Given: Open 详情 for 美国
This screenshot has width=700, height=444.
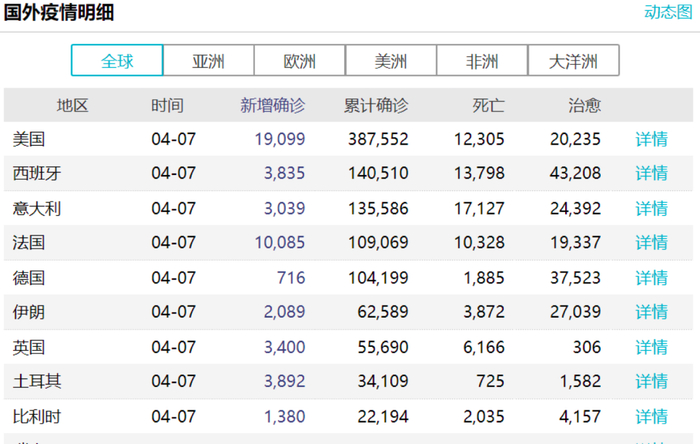Looking at the screenshot, I should [651, 139].
